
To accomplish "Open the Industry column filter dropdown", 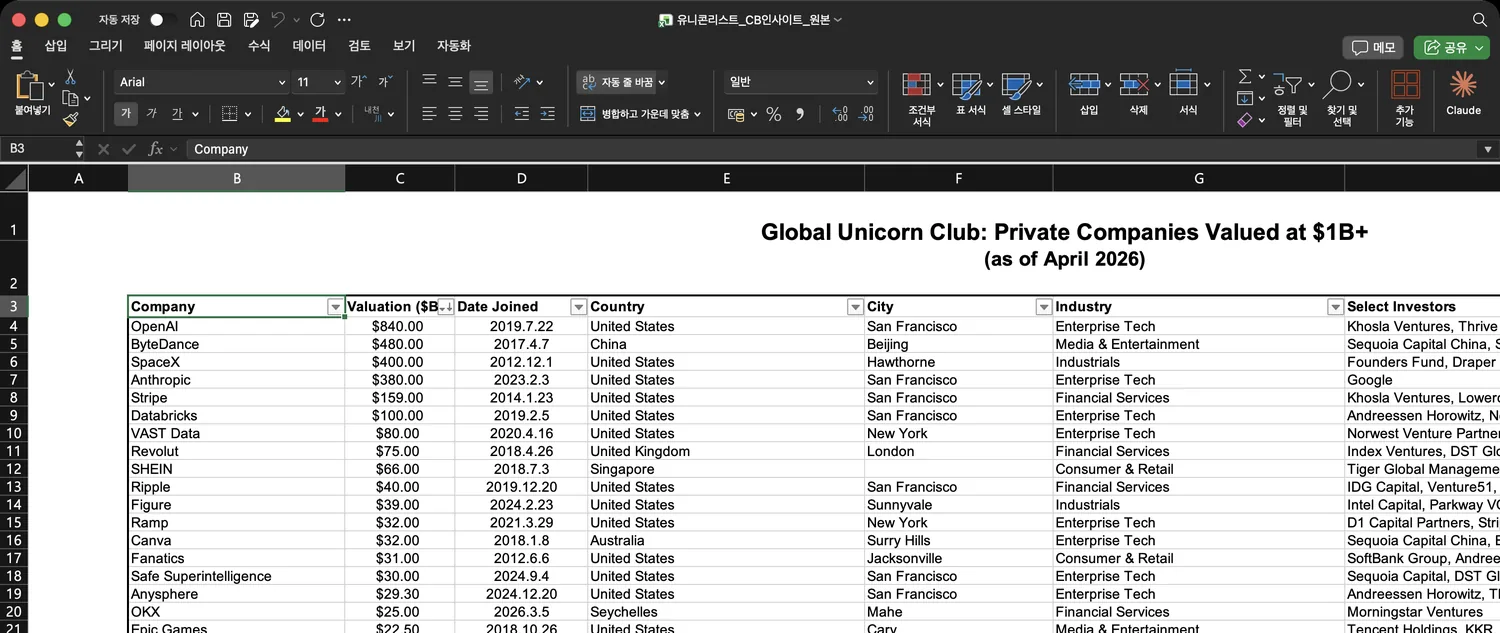I will coord(1335,307).
